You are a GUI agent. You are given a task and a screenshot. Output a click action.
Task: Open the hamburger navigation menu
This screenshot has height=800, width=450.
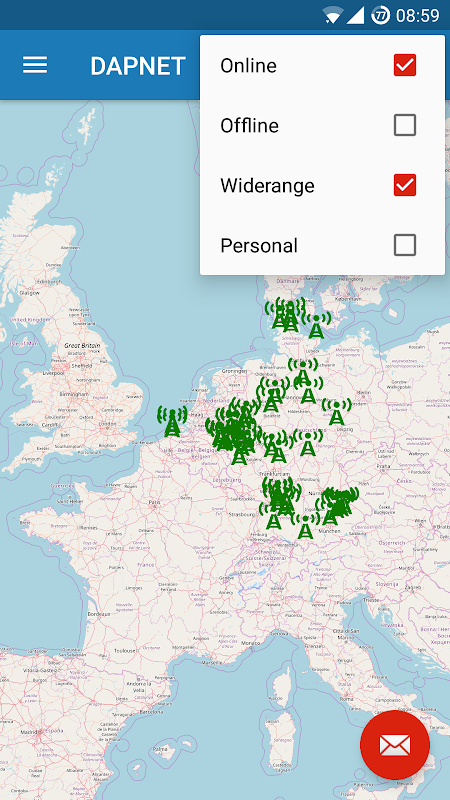tap(35, 65)
